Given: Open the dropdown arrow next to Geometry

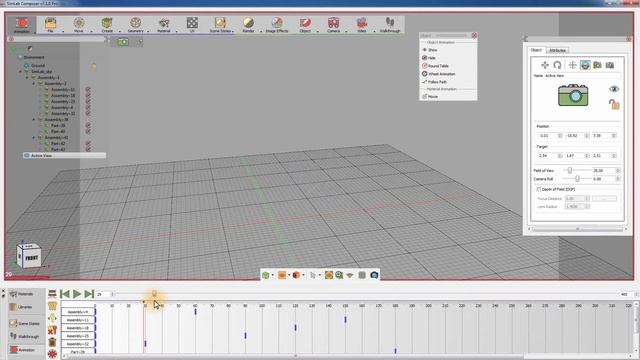Looking at the screenshot, I should 148,31.
